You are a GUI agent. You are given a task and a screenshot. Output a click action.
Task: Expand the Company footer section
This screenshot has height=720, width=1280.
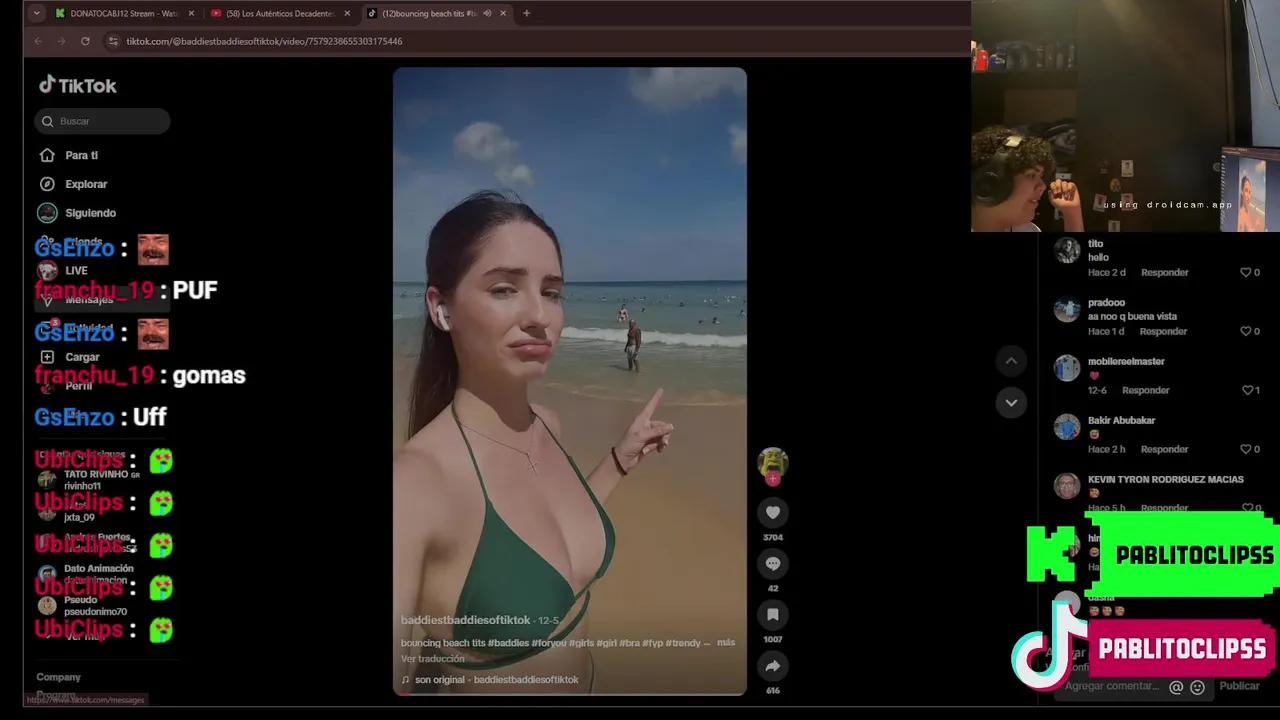pyautogui.click(x=58, y=677)
